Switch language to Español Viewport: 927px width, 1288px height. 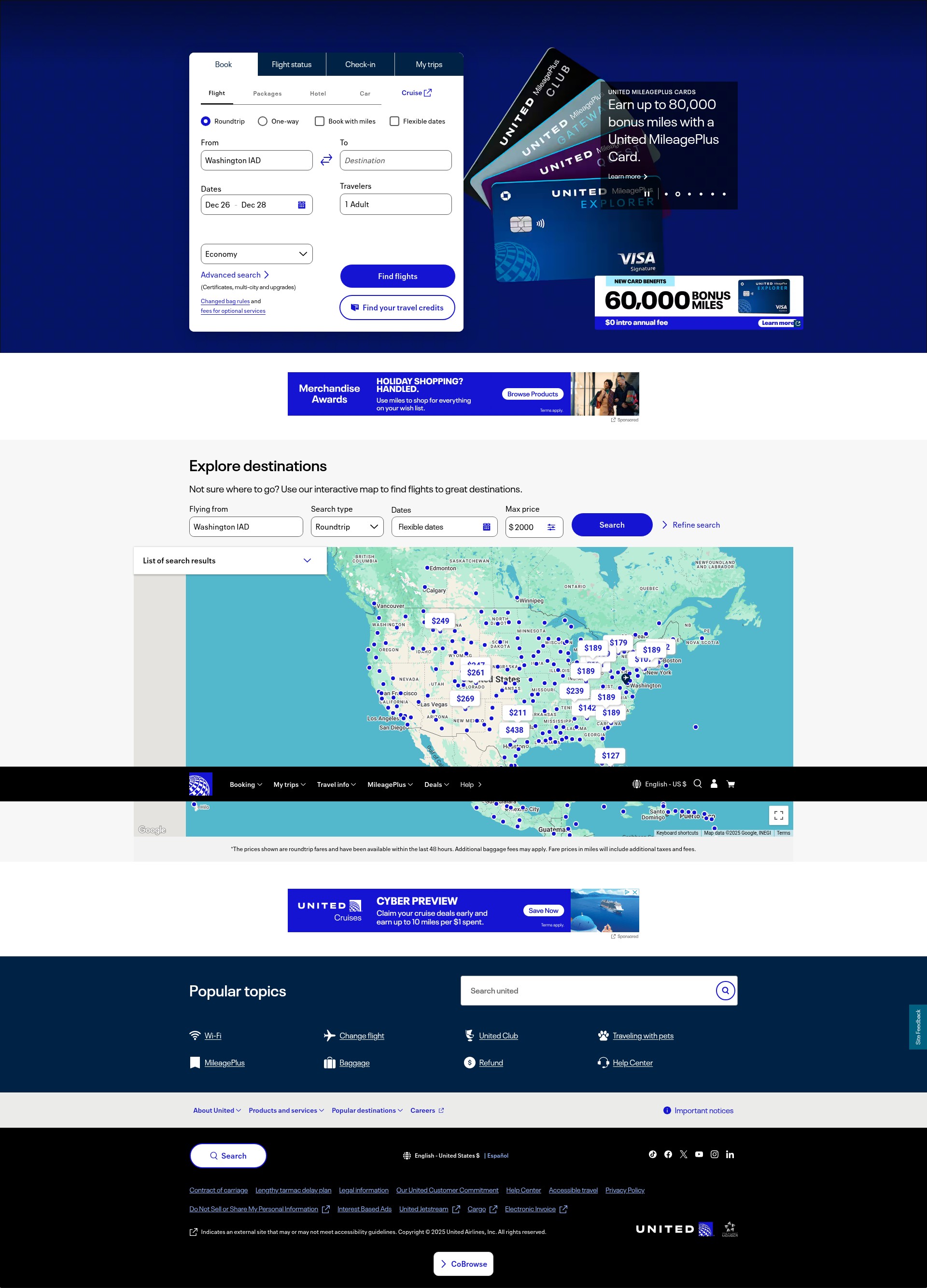[498, 1155]
